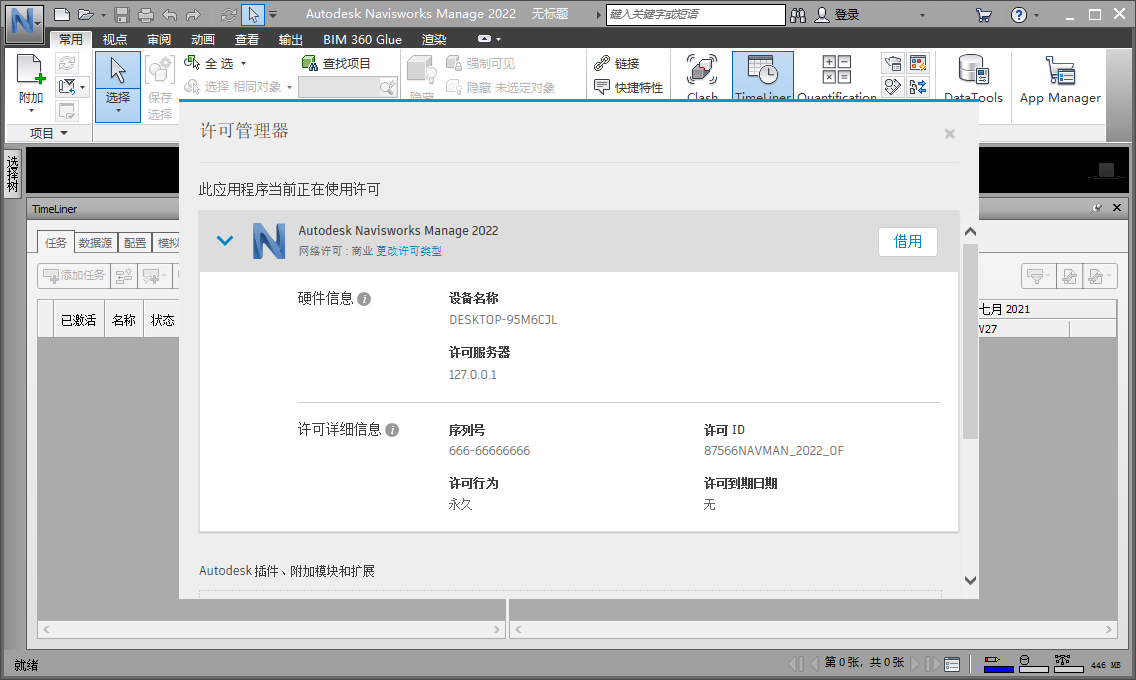Create a new file from quick access toolbar

point(62,14)
